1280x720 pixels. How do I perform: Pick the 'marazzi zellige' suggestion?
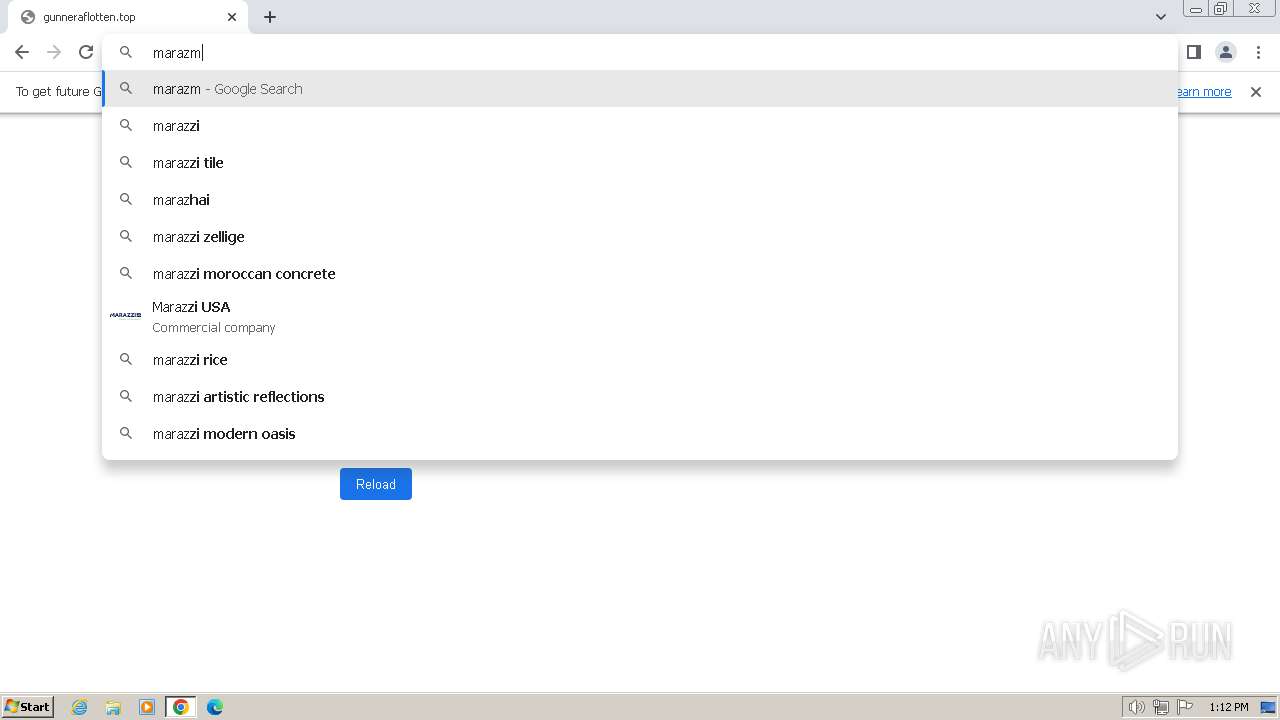click(640, 237)
